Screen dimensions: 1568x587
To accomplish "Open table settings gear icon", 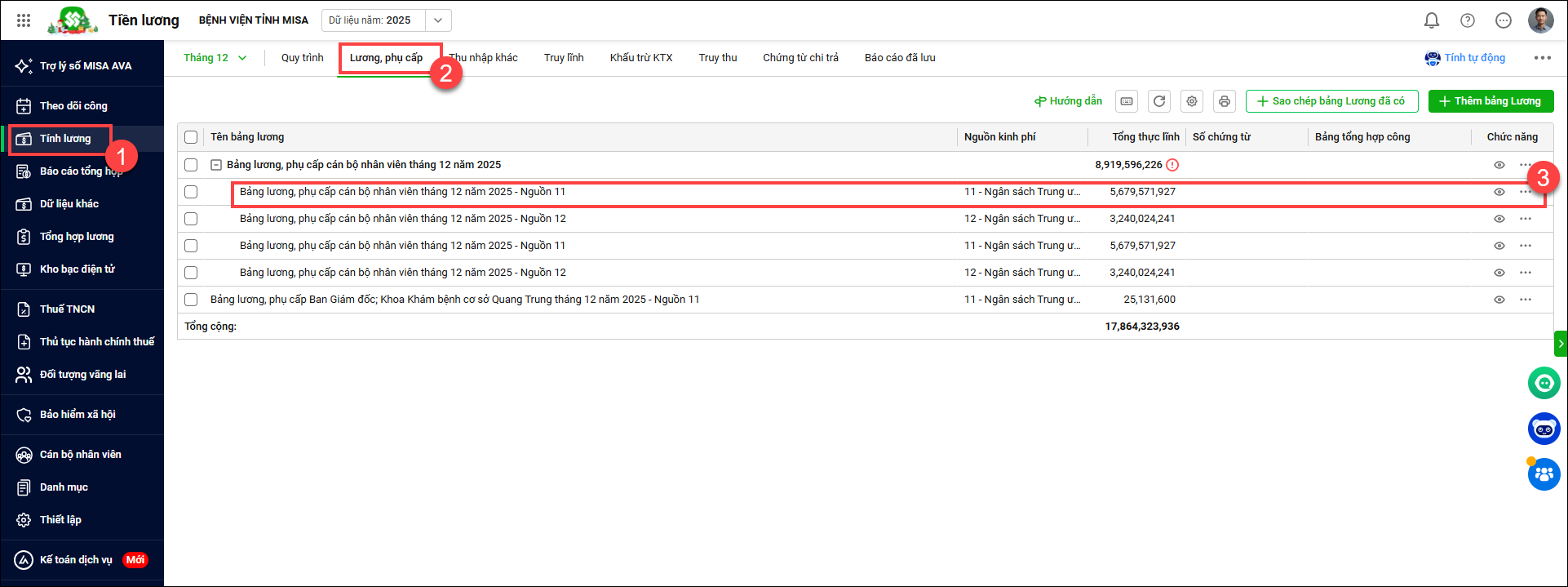I will click(x=1191, y=101).
